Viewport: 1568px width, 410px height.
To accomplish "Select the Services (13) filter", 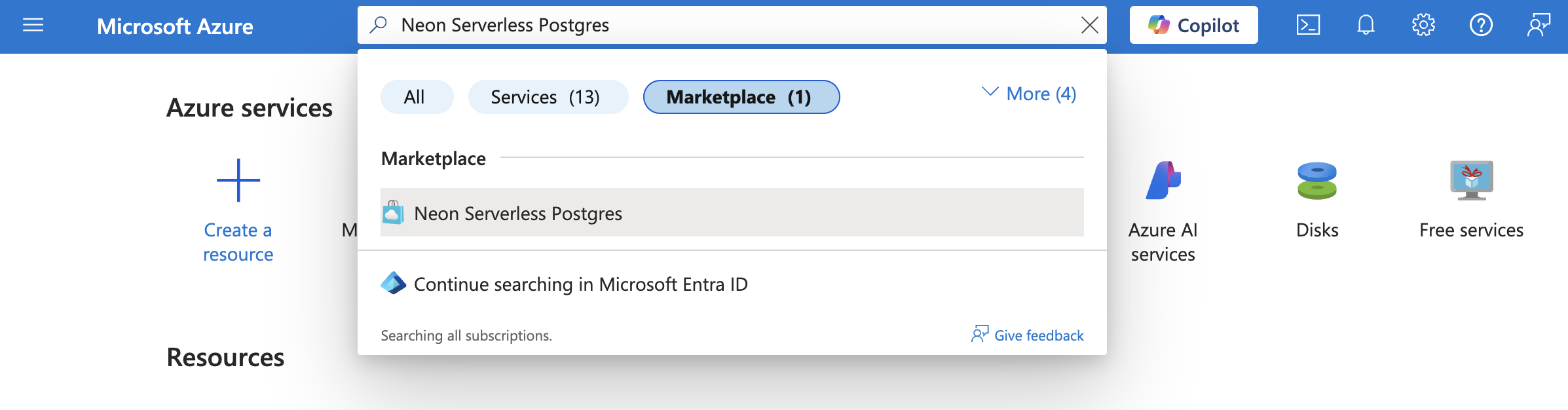I will [546, 97].
